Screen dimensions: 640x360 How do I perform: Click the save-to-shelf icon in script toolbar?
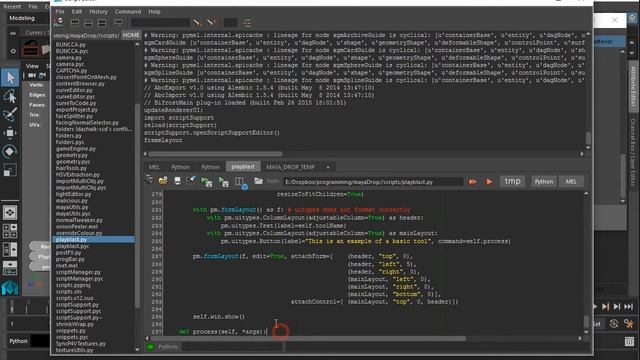[x=191, y=180]
